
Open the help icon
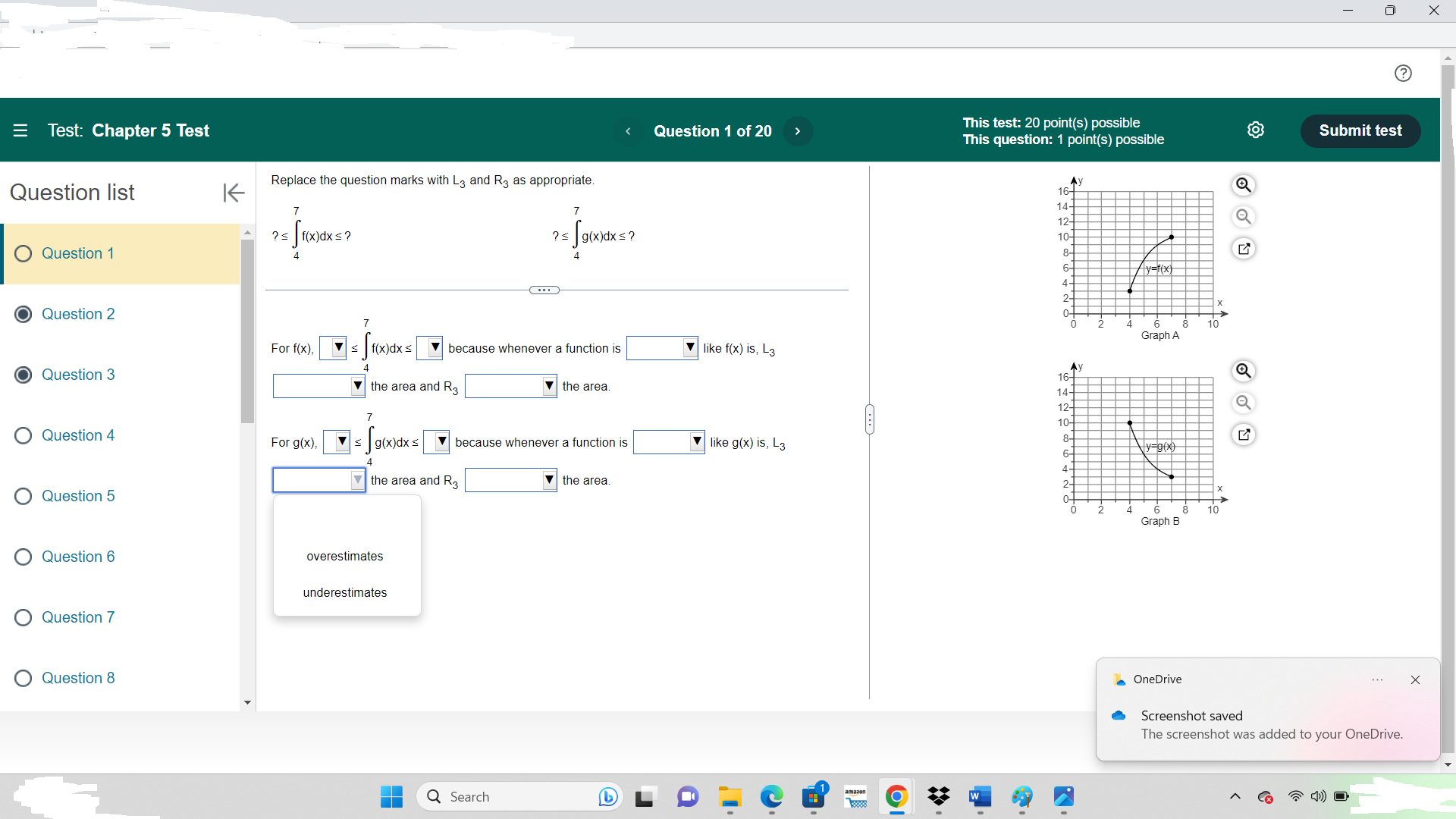1404,73
